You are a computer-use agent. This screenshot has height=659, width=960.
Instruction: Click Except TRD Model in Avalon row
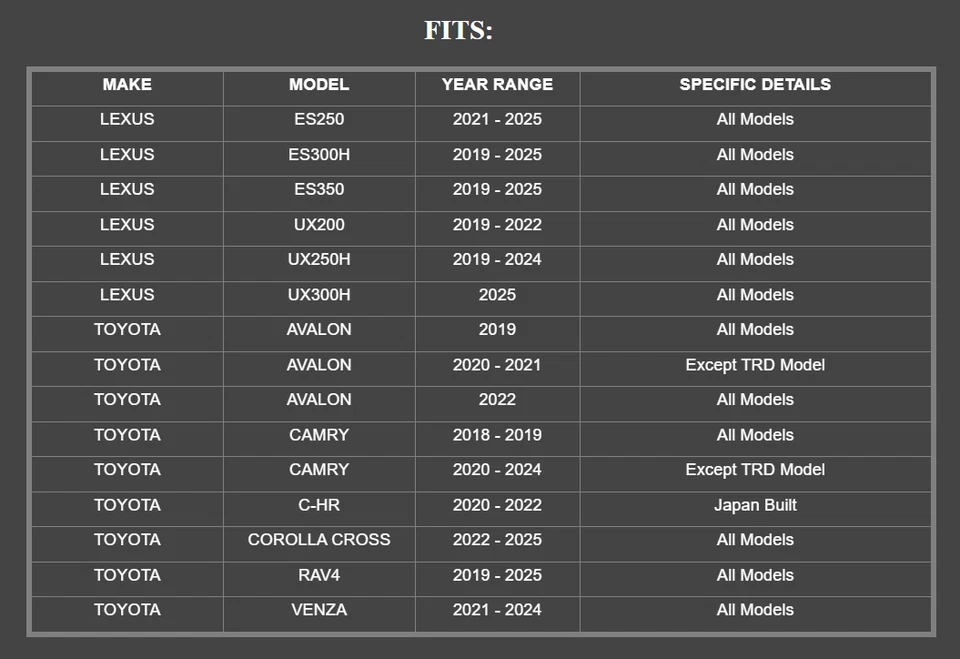[755, 365]
